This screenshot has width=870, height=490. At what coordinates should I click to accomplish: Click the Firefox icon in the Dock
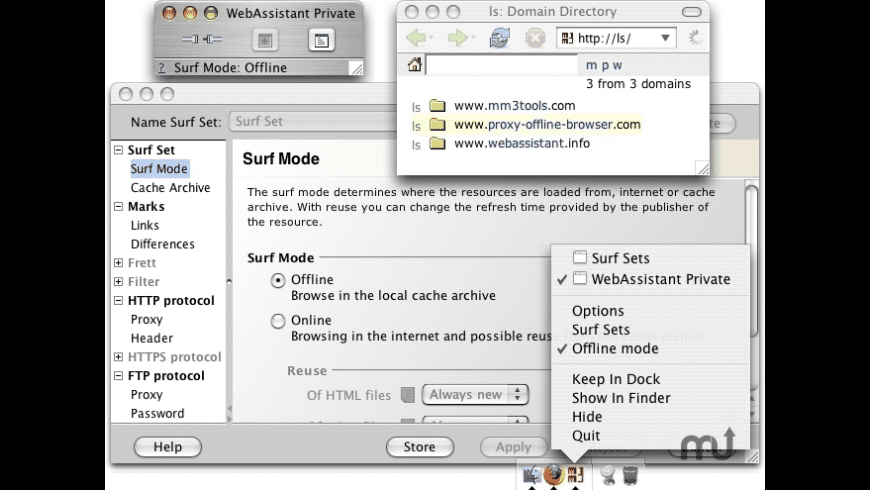(x=553, y=474)
